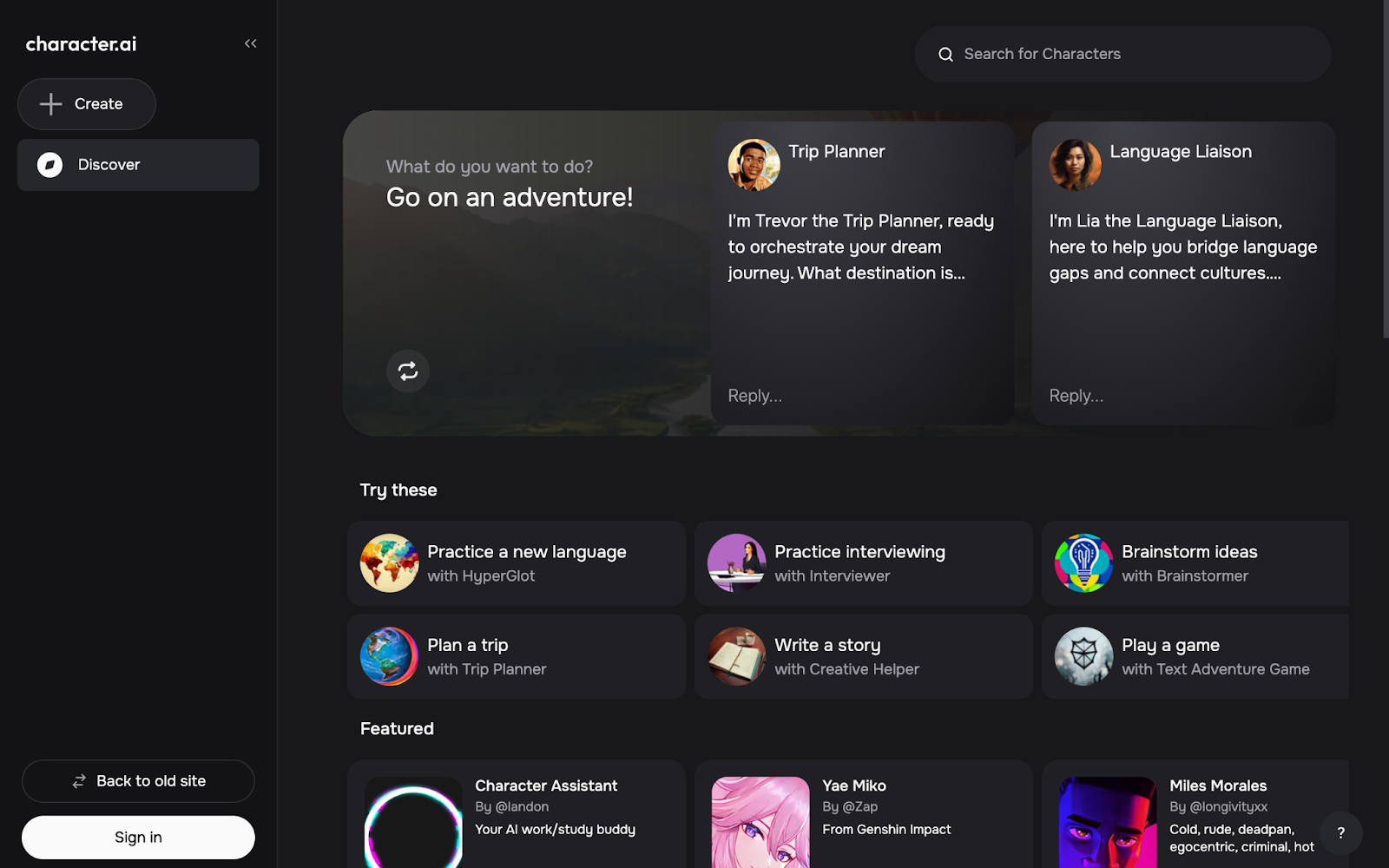Click the plus icon in Create
The height and width of the screenshot is (868, 1389).
point(51,104)
